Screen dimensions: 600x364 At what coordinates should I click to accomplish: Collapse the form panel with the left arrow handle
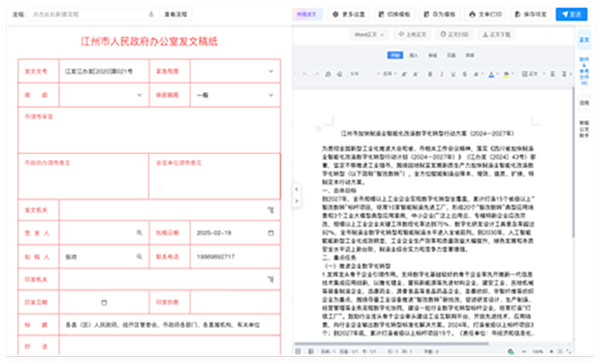tap(297, 189)
